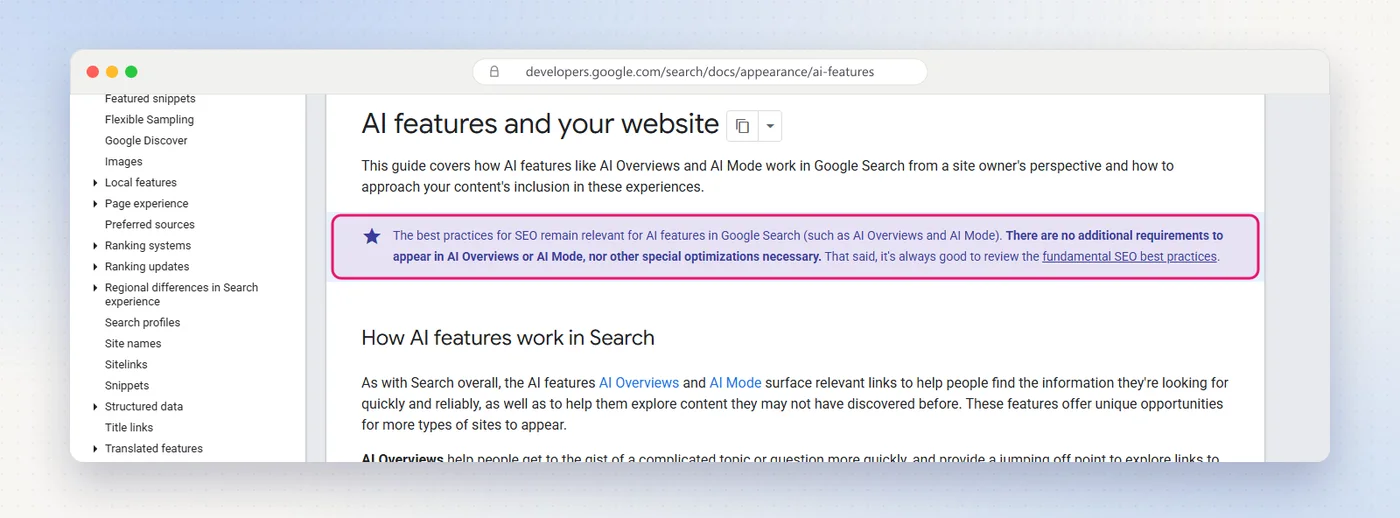Screen dimensions: 1400x518
Task: Click the AI features and your website heading
Action: [x=540, y=124]
